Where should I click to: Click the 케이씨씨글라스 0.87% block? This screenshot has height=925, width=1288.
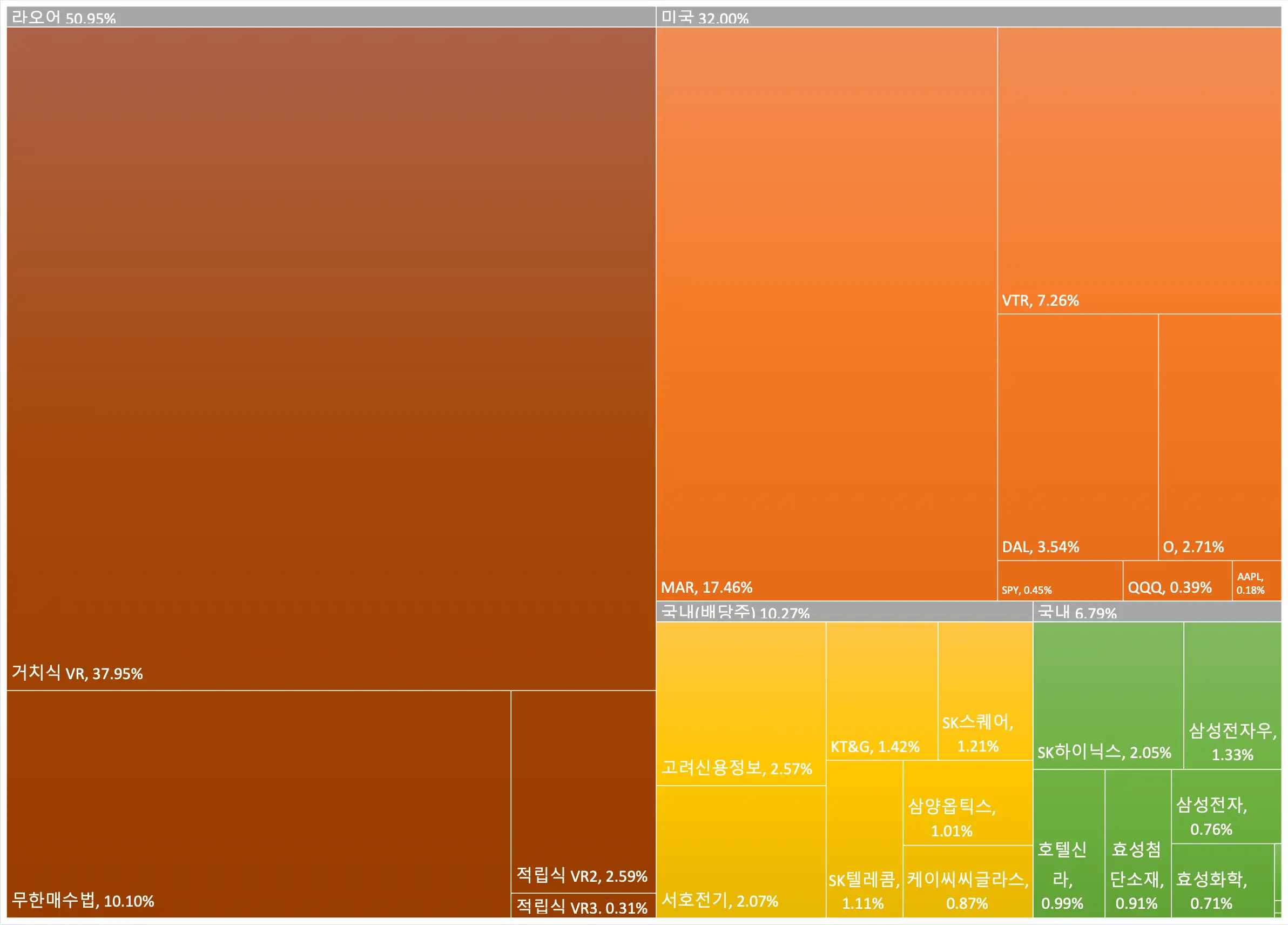[968, 882]
